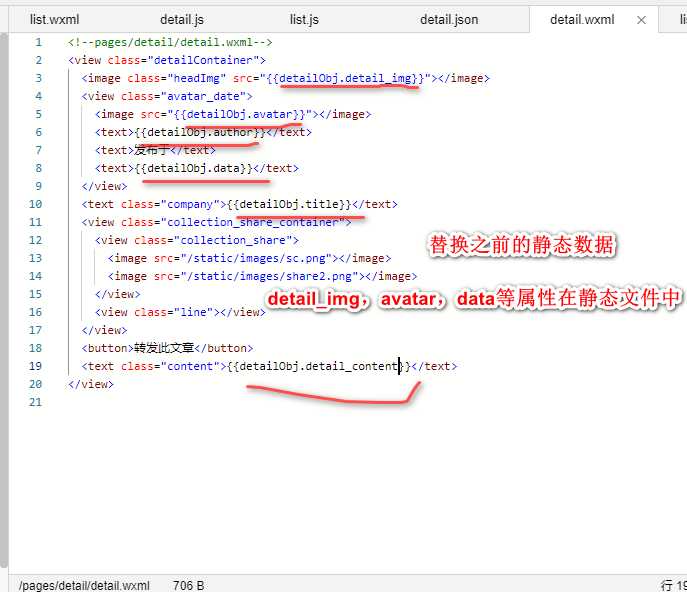Click line number 10 in the gutter
The width and height of the screenshot is (687, 592).
coord(35,204)
